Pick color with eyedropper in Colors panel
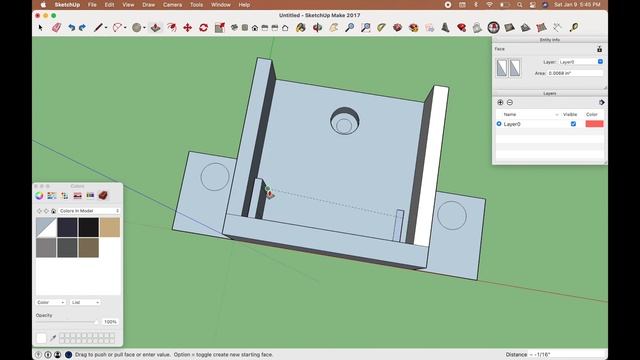The width and height of the screenshot is (640, 360). click(x=53, y=338)
